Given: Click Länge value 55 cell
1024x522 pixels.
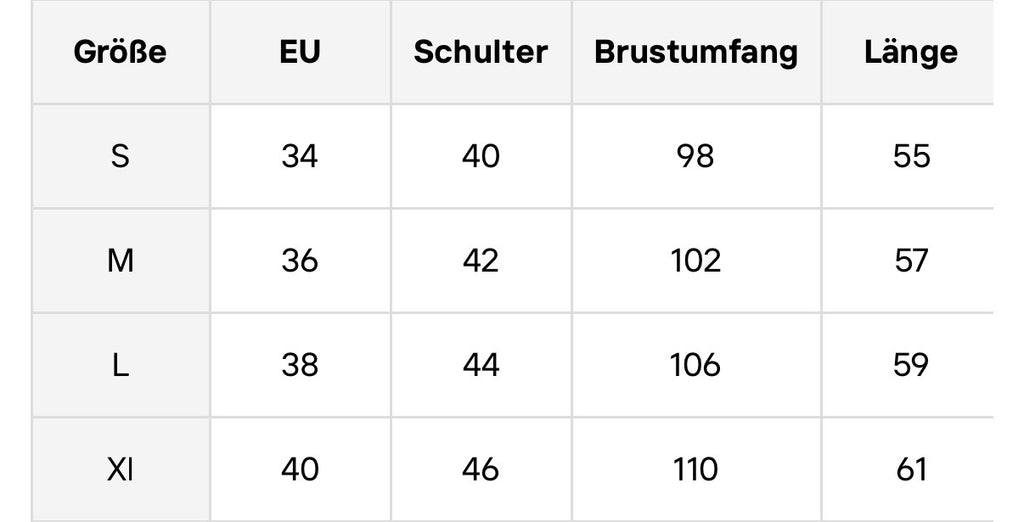Looking at the screenshot, I should click(911, 156).
